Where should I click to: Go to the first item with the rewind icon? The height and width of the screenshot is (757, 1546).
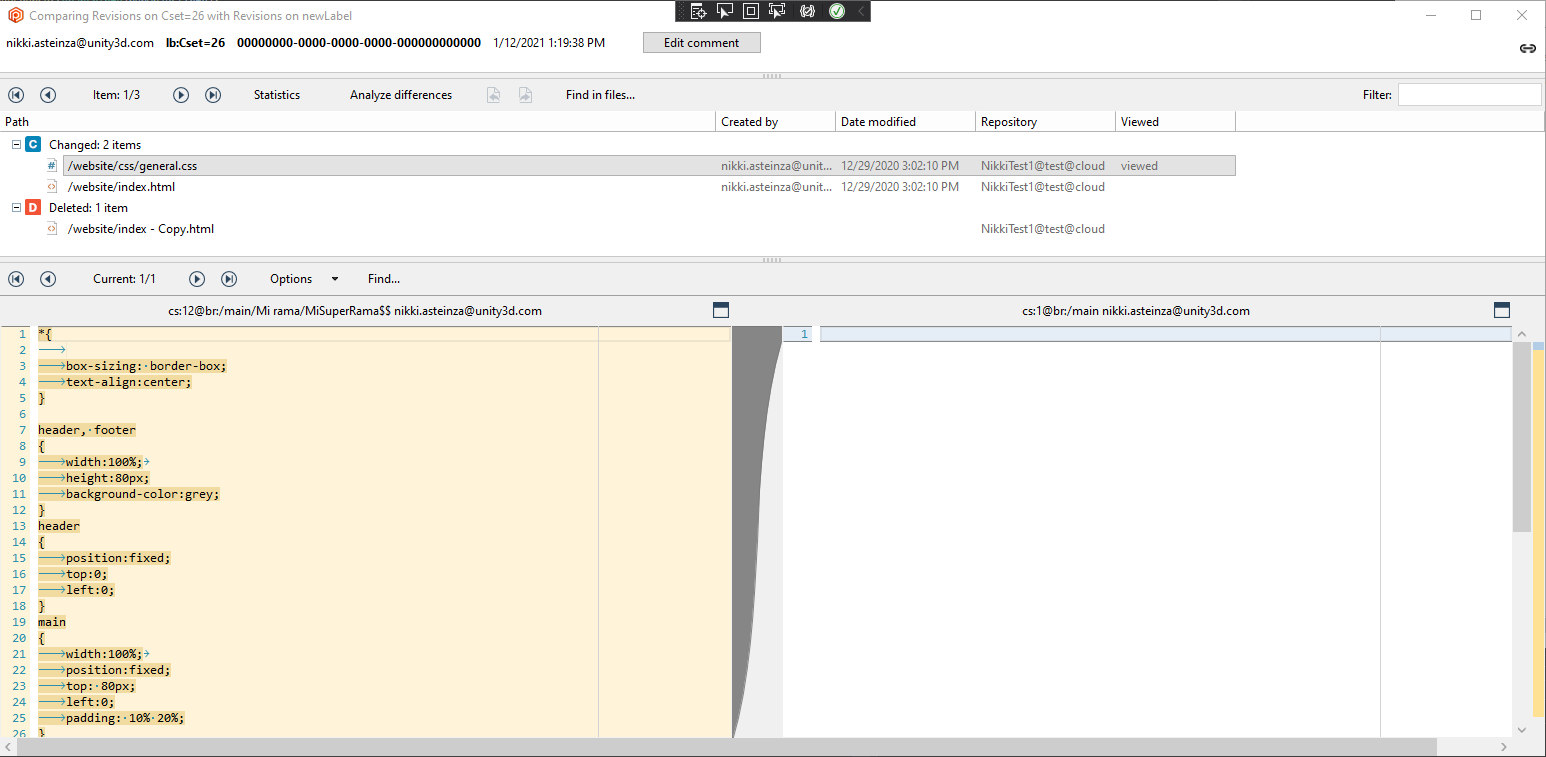[x=15, y=94]
